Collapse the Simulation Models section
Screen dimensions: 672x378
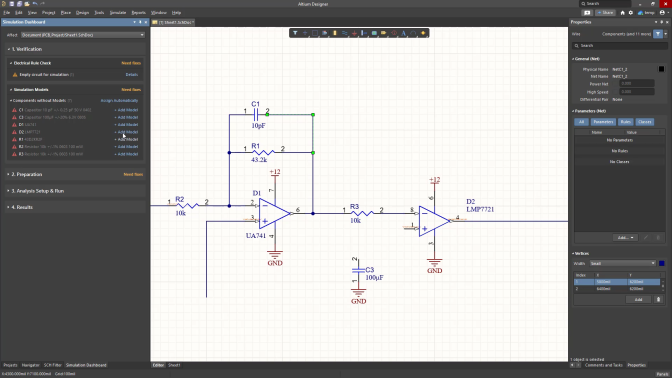tap(11, 90)
